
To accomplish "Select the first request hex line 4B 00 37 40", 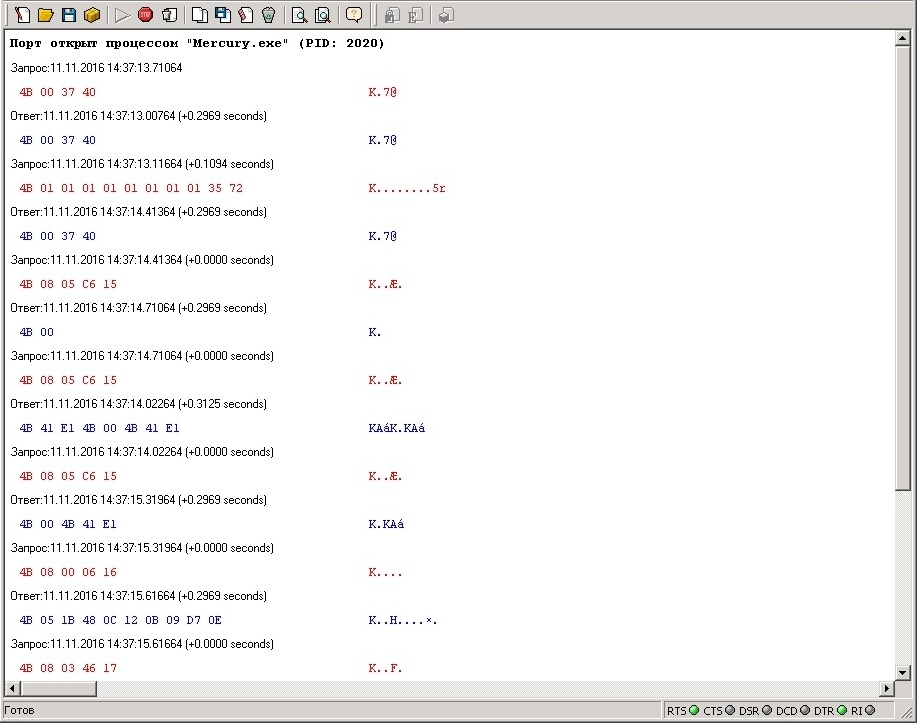I will click(x=57, y=92).
